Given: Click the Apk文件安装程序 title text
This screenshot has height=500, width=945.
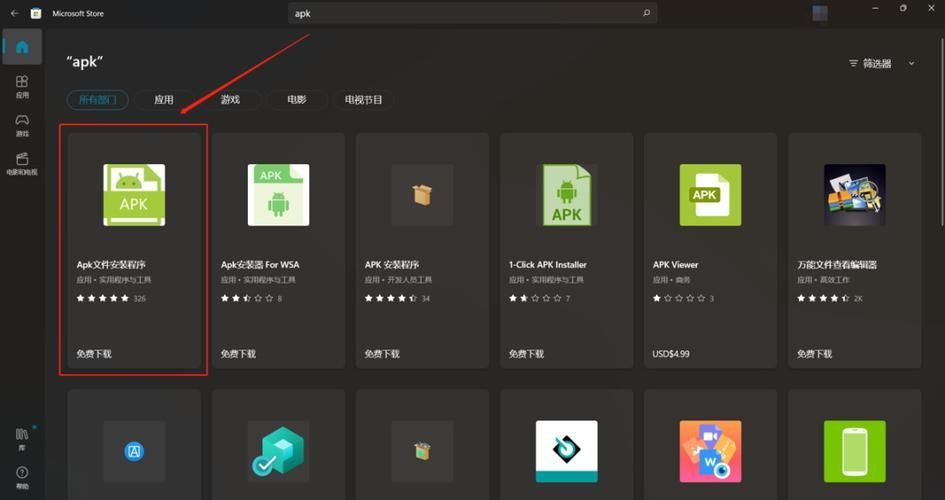Looking at the screenshot, I should pyautogui.click(x=111, y=264).
